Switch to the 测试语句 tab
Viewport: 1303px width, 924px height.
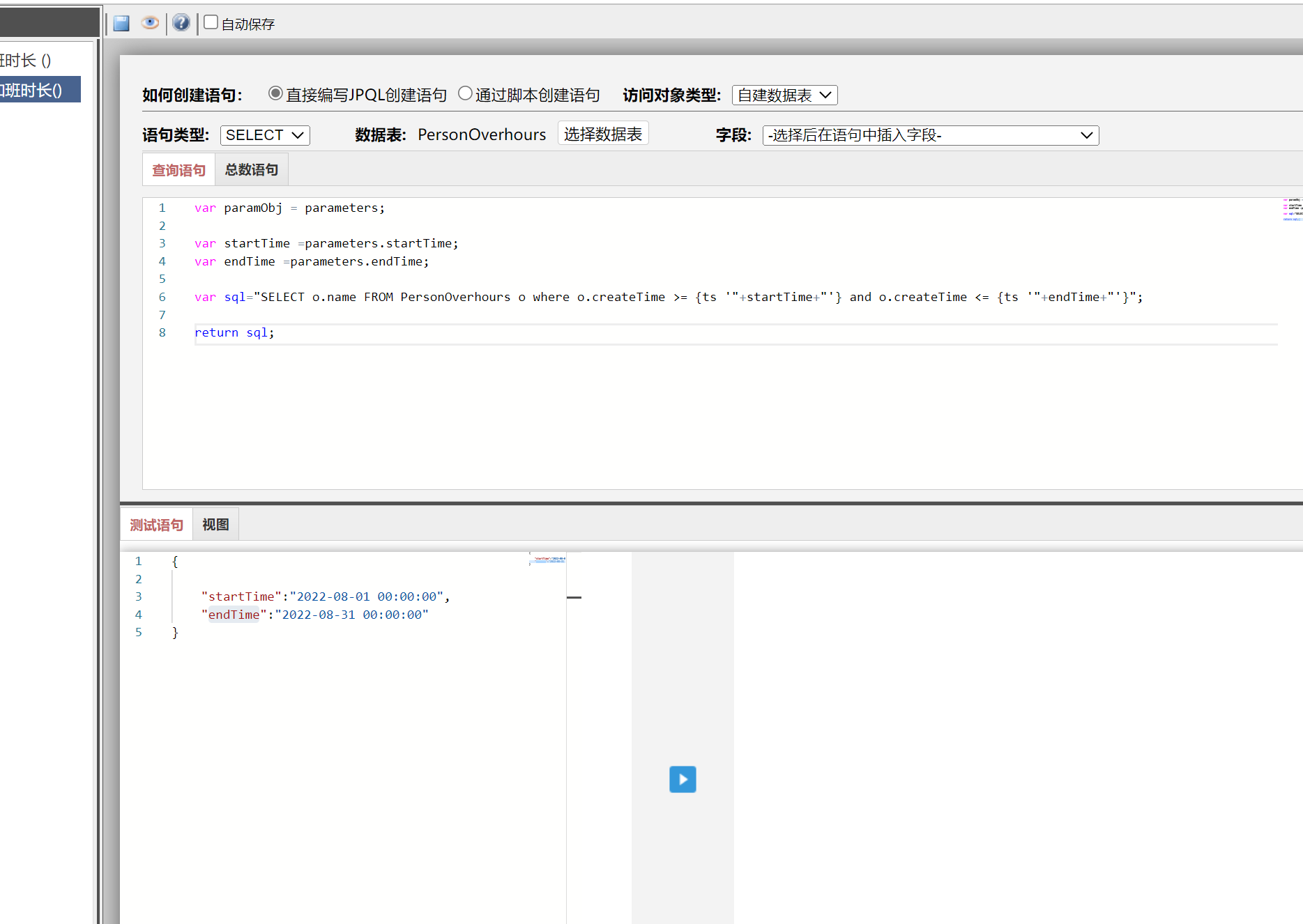click(156, 525)
